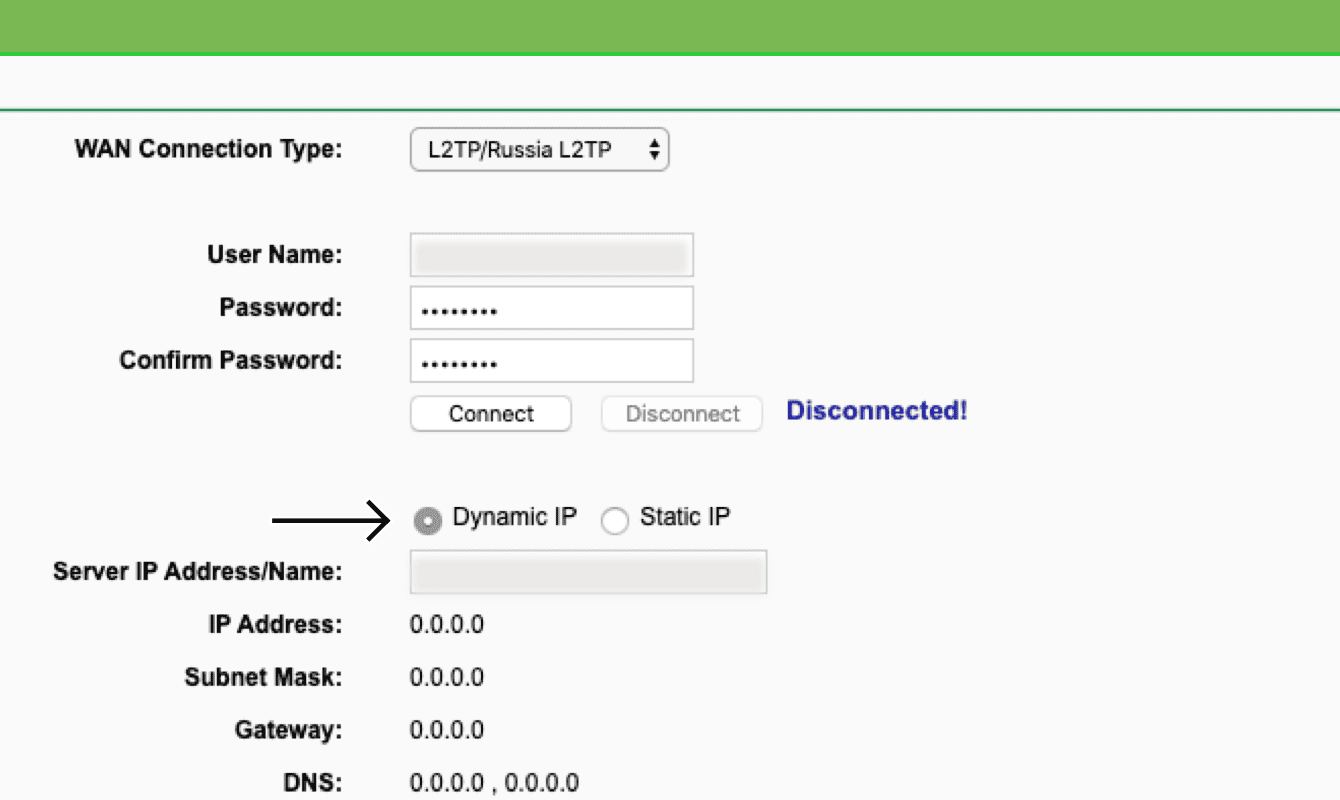
Task: Focus the Password field
Action: (551, 308)
